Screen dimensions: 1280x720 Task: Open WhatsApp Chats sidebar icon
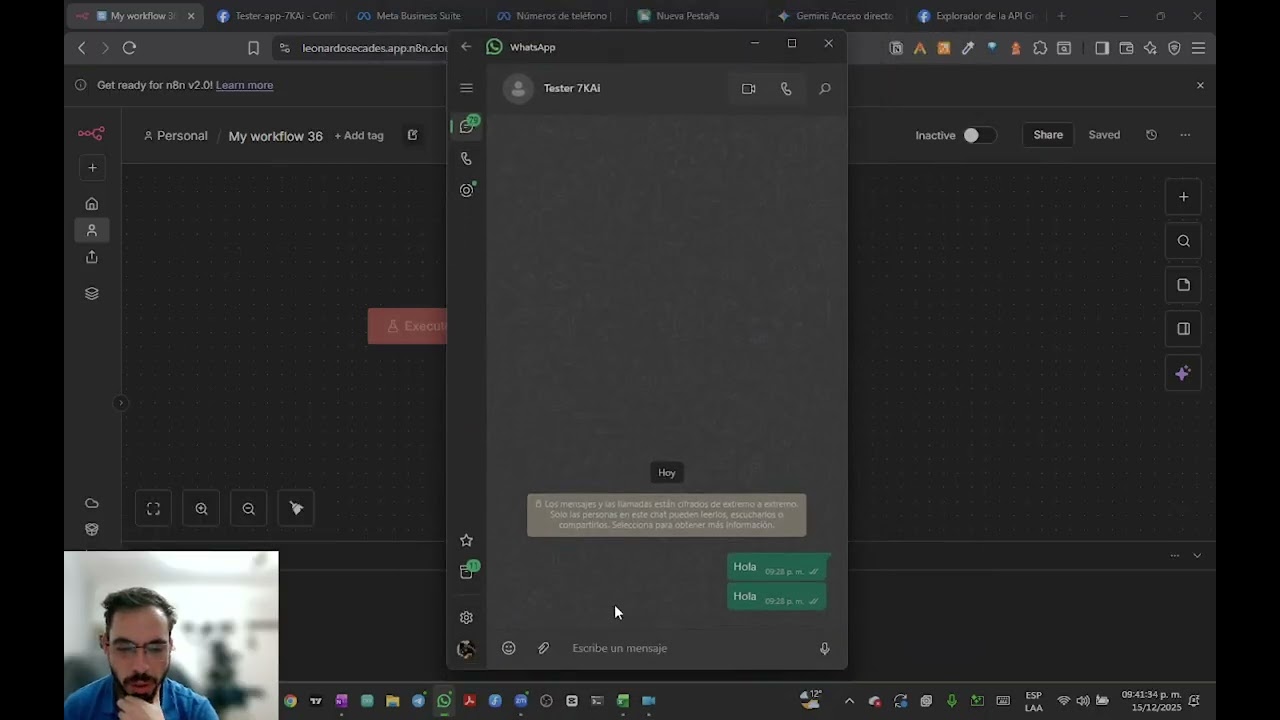coord(466,126)
